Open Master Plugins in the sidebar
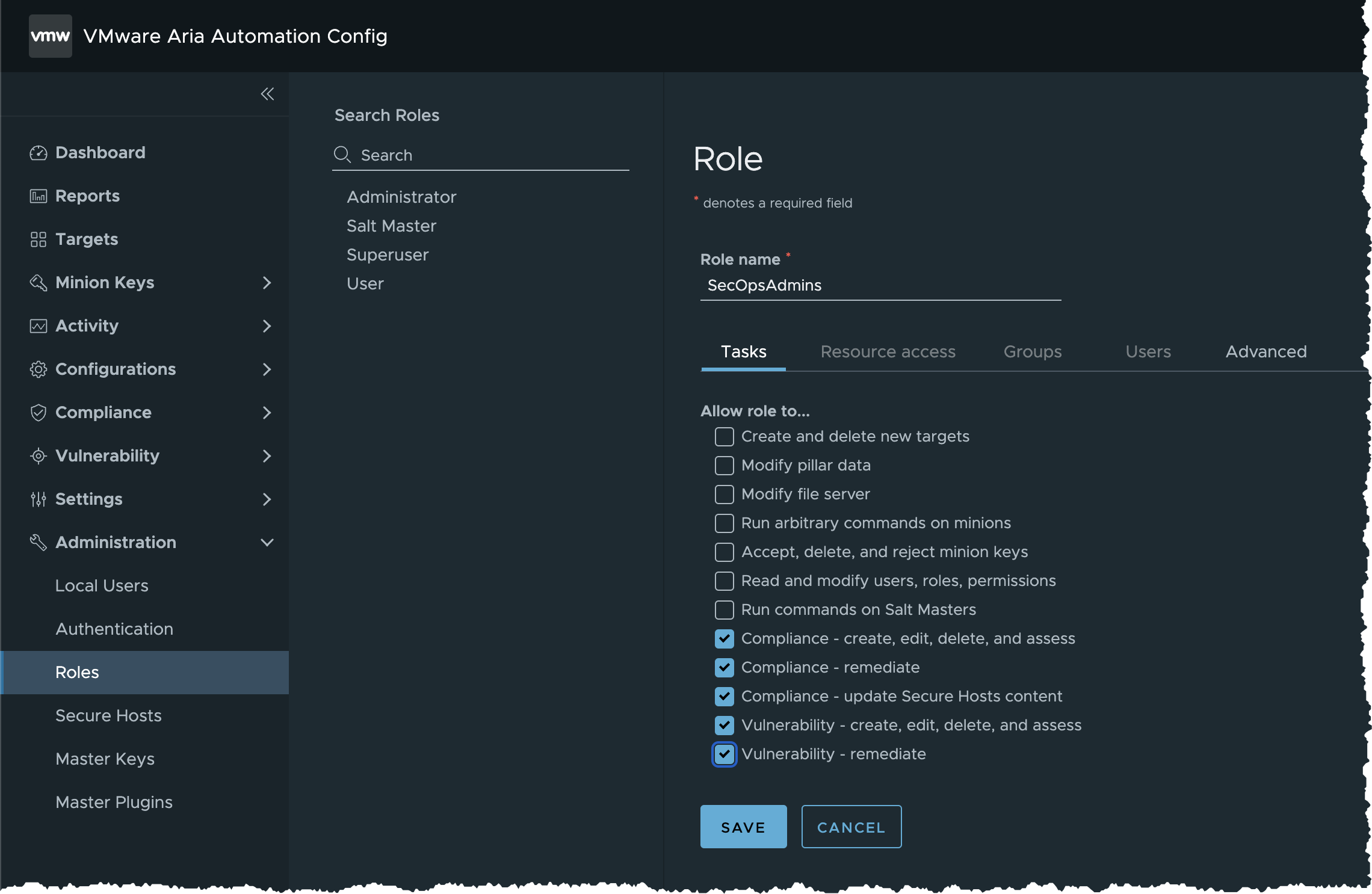The height and width of the screenshot is (894, 1372). point(114,803)
